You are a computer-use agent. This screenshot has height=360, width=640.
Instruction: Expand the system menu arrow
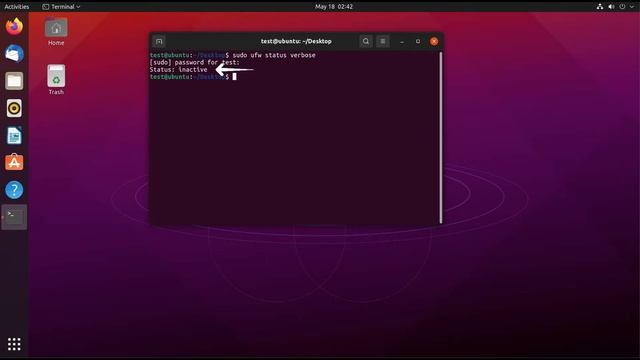click(632, 7)
